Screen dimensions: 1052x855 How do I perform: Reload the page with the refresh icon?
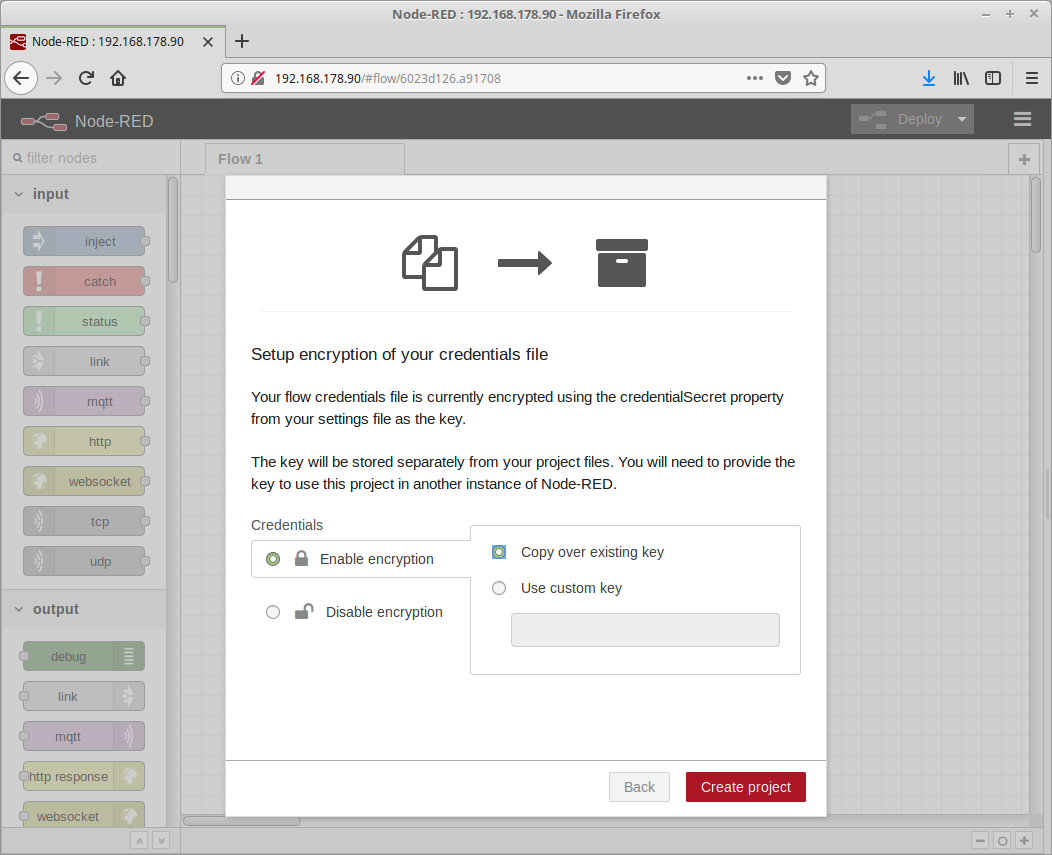coord(86,78)
